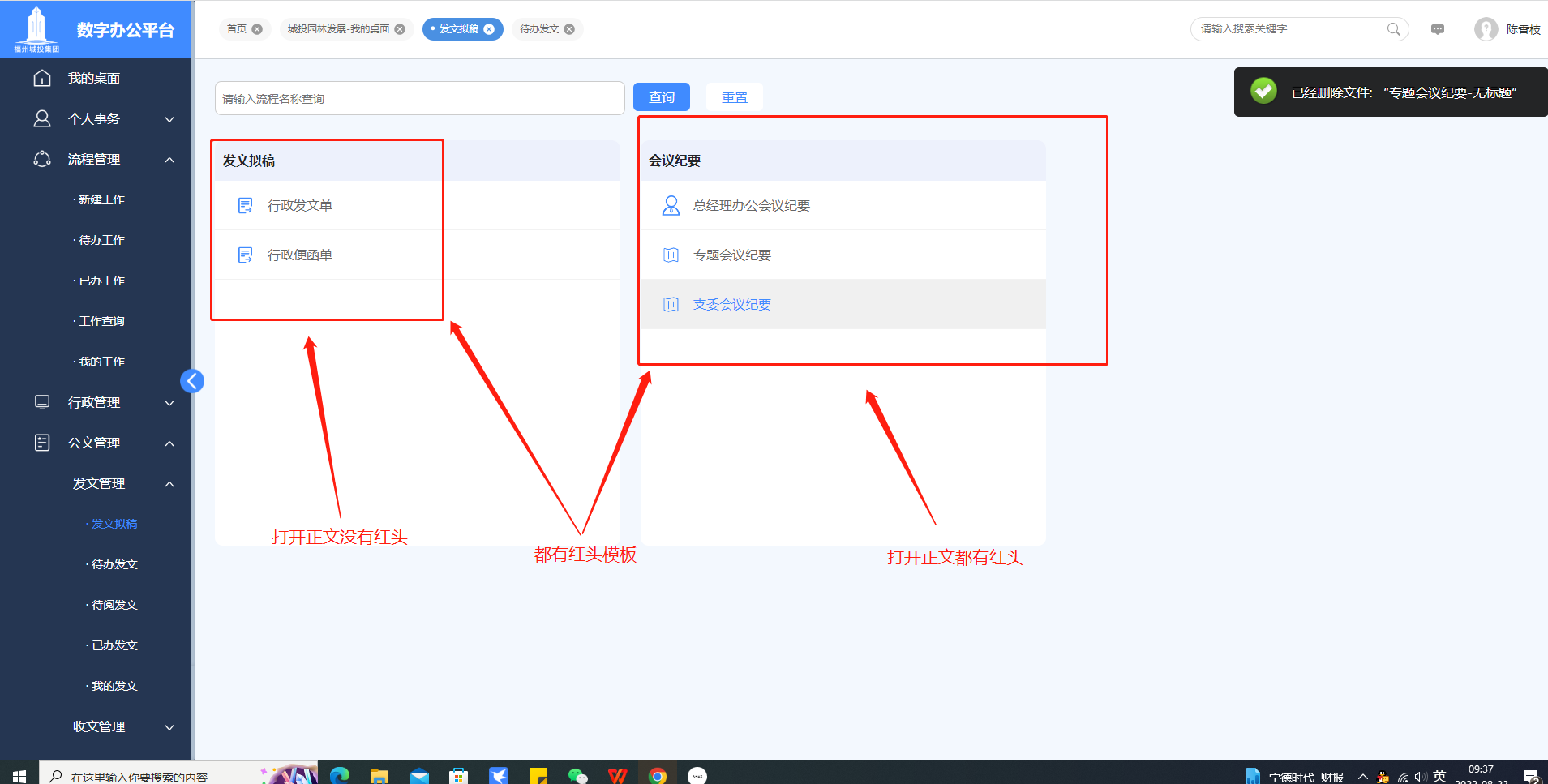Click the 流程管理 workflow icon

coord(42,159)
